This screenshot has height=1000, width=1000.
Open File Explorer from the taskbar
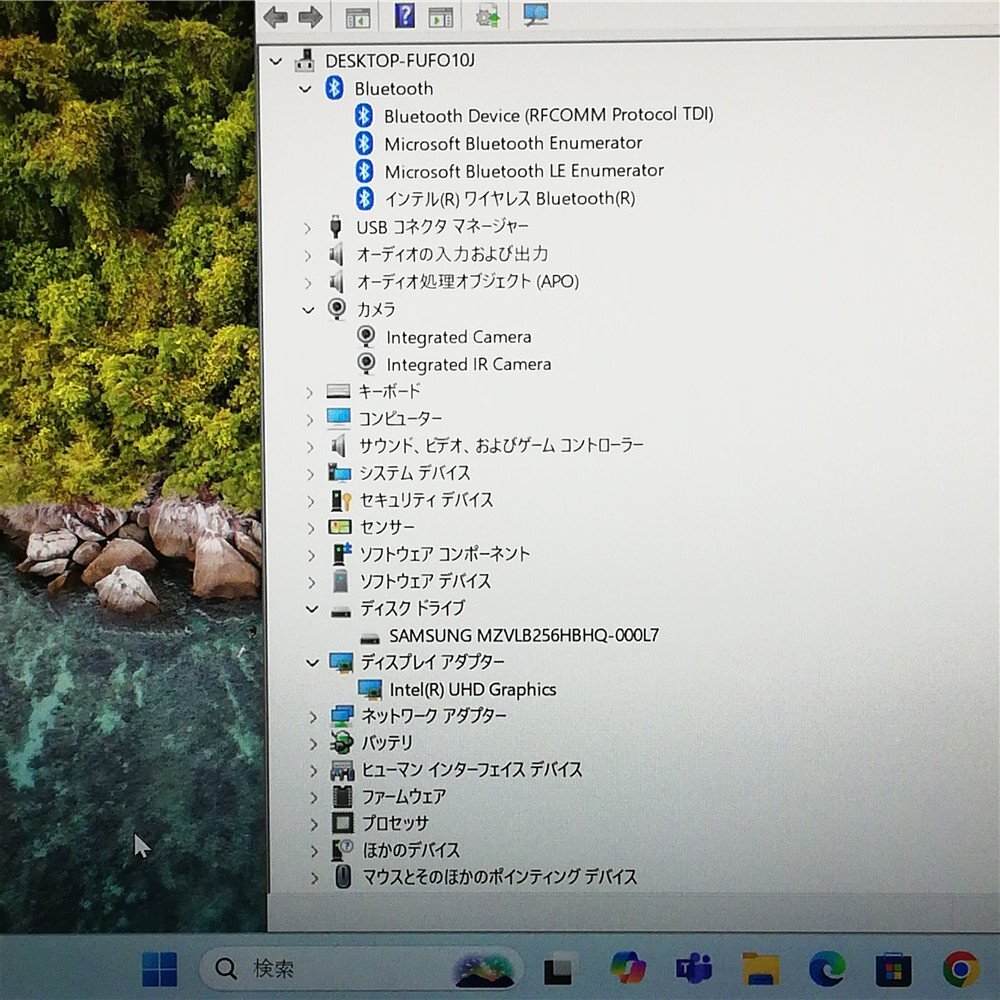tap(761, 969)
